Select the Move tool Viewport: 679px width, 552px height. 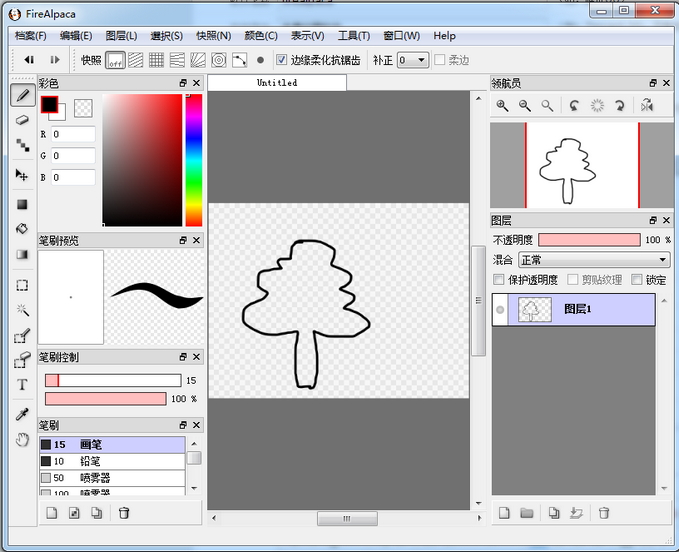click(x=22, y=175)
